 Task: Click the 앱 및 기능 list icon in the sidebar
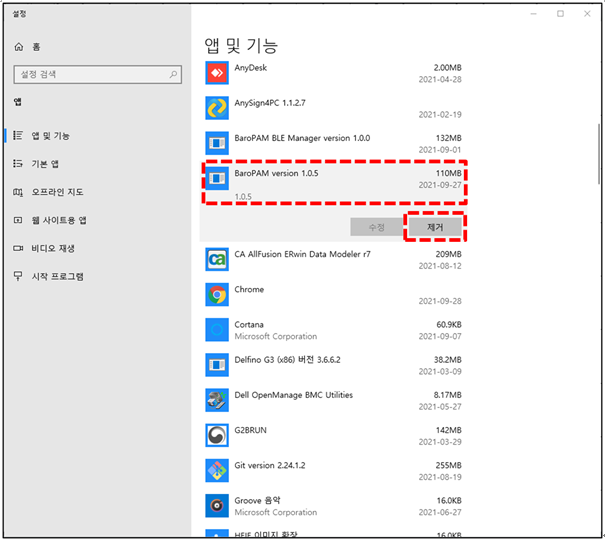18,135
